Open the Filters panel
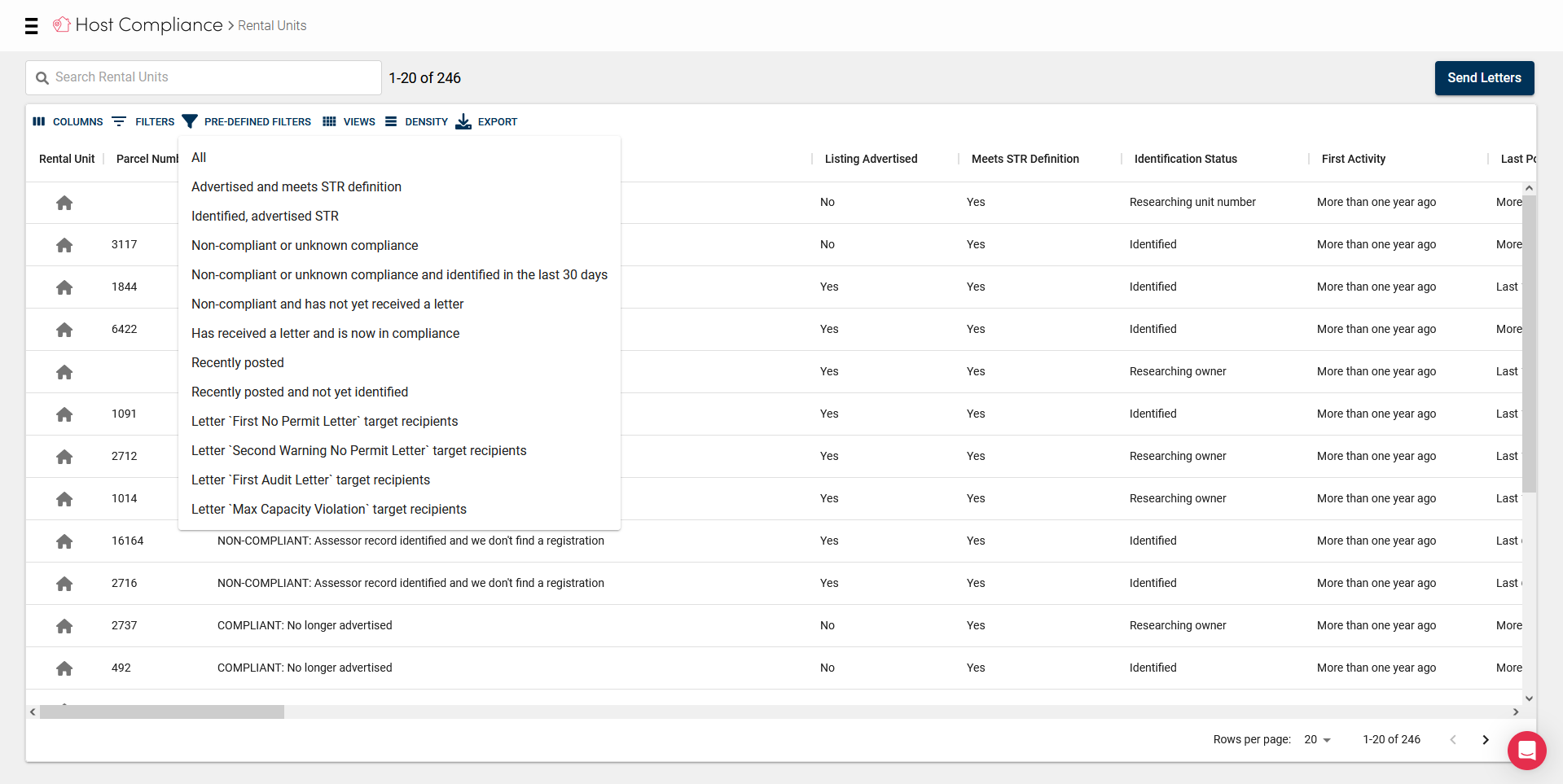 (143, 121)
